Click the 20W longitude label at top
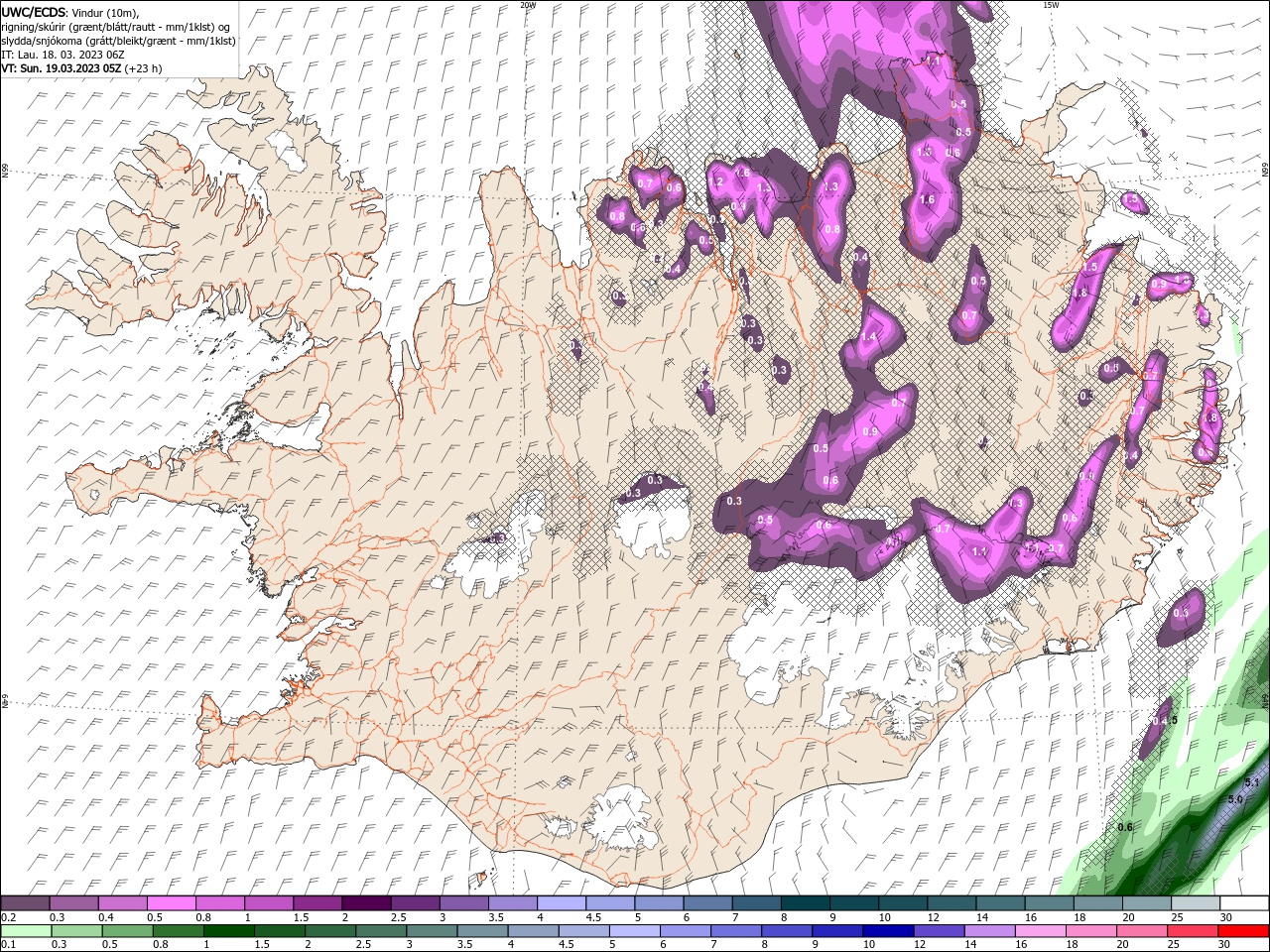 (528, 5)
